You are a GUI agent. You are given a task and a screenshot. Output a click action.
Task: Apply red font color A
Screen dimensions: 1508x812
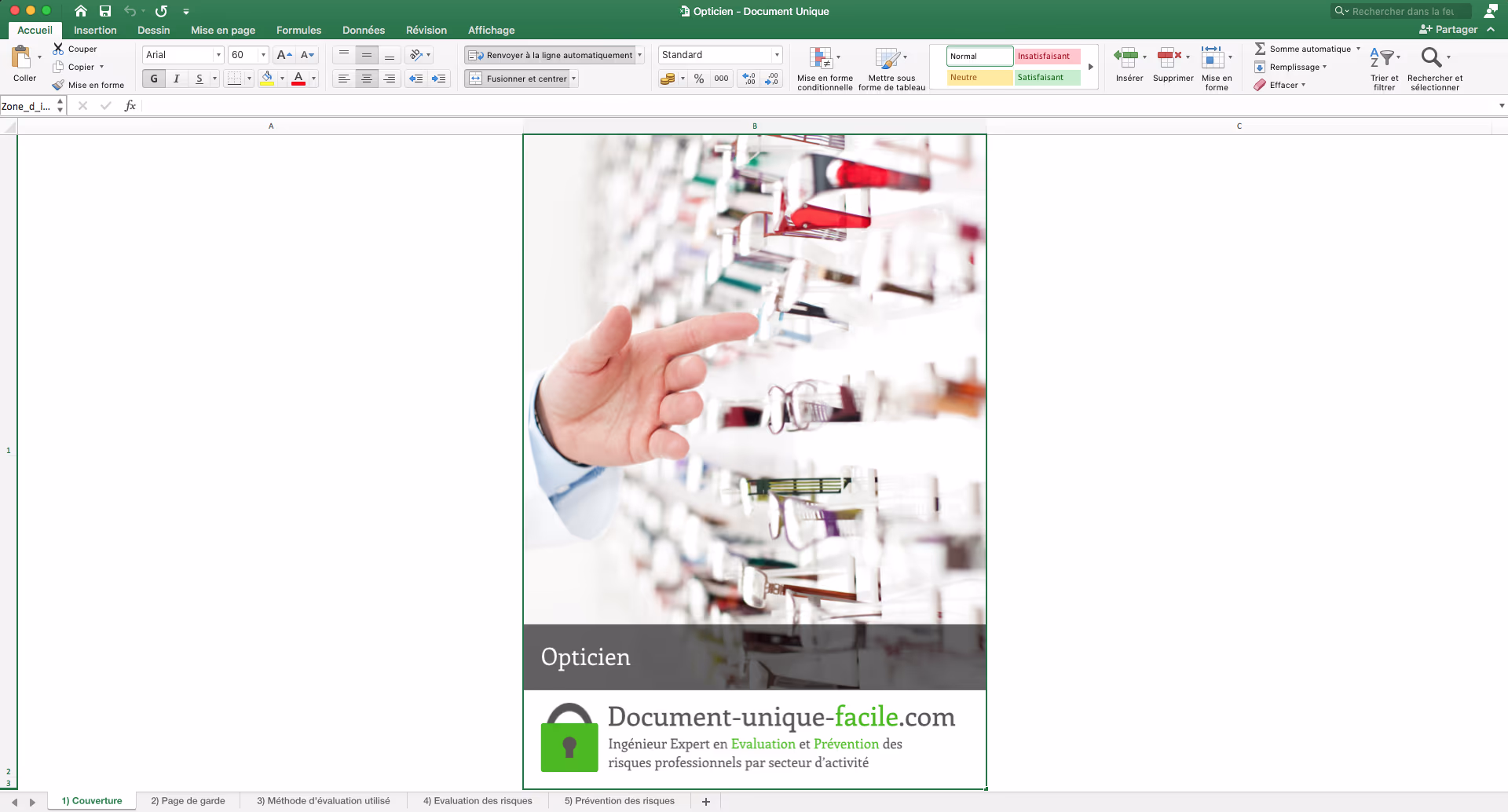click(x=298, y=79)
